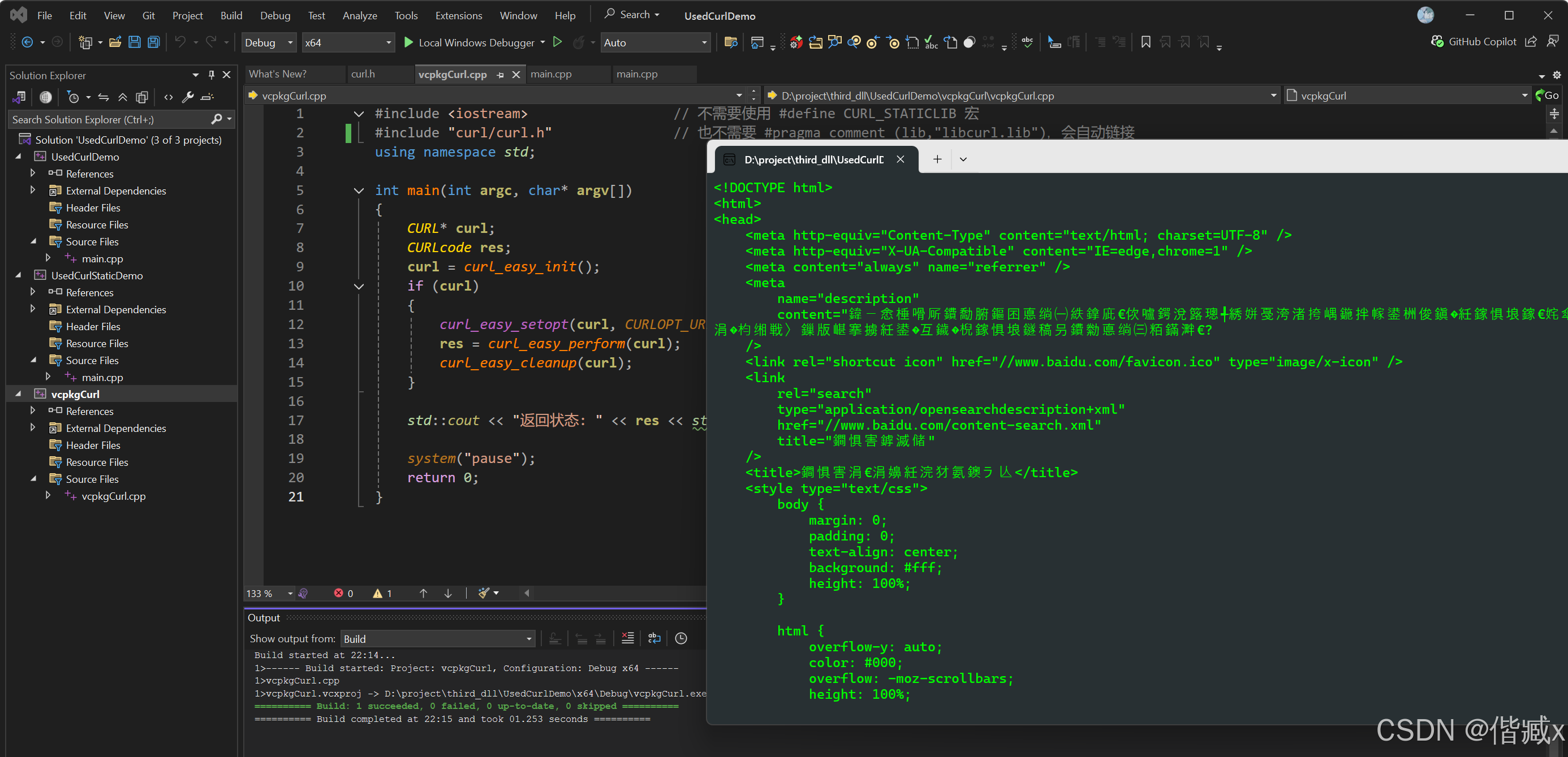The image size is (1568, 757).
Task: Open Properties wrench icon in Solution Explorer
Action: tap(187, 97)
